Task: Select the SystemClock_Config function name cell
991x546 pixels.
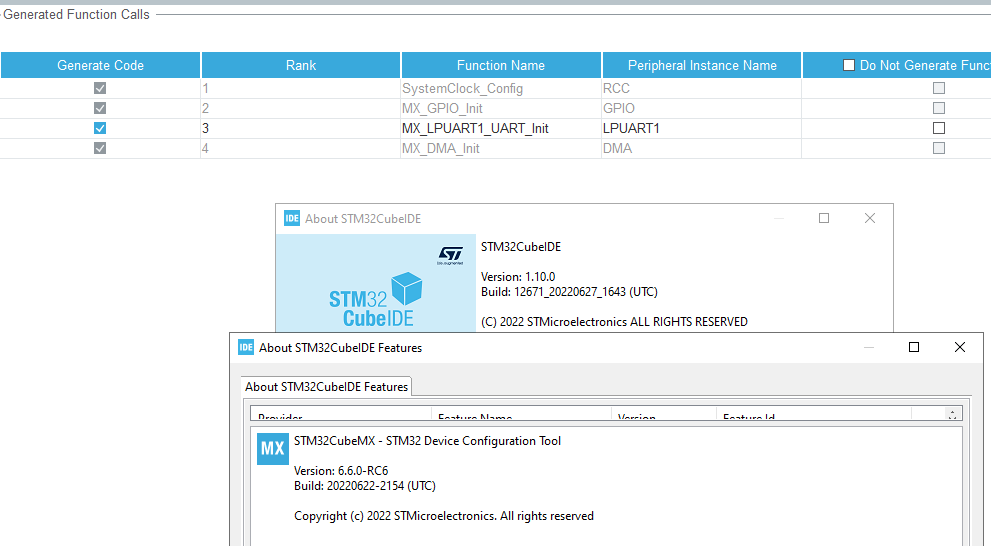Action: (501, 88)
